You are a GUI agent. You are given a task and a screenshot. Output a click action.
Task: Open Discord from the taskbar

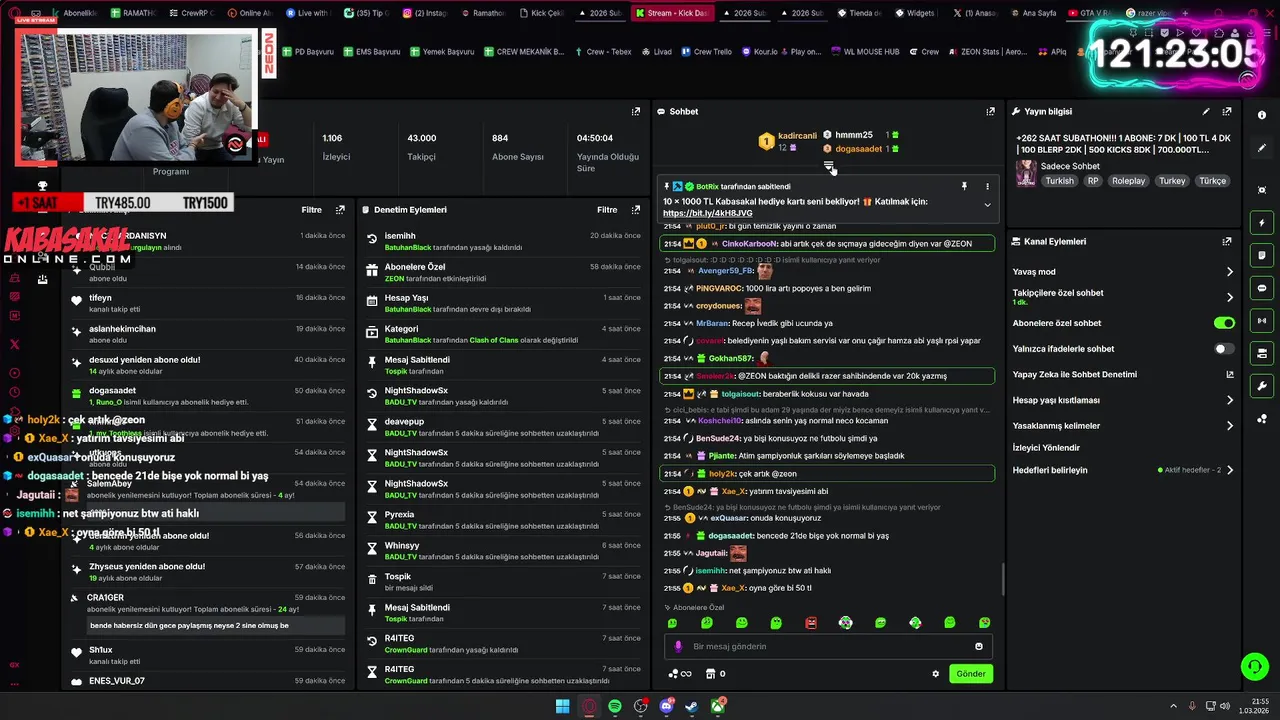(x=666, y=706)
